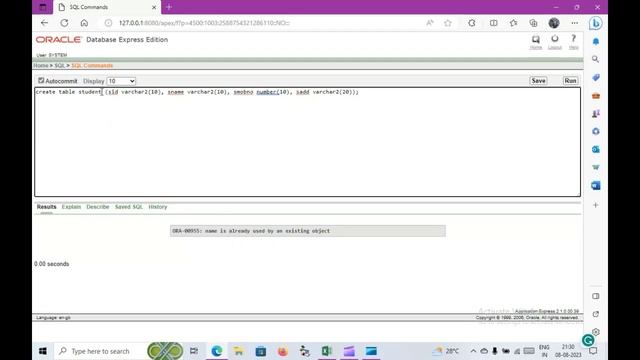
Task: Run the SQL command
Action: pos(570,81)
